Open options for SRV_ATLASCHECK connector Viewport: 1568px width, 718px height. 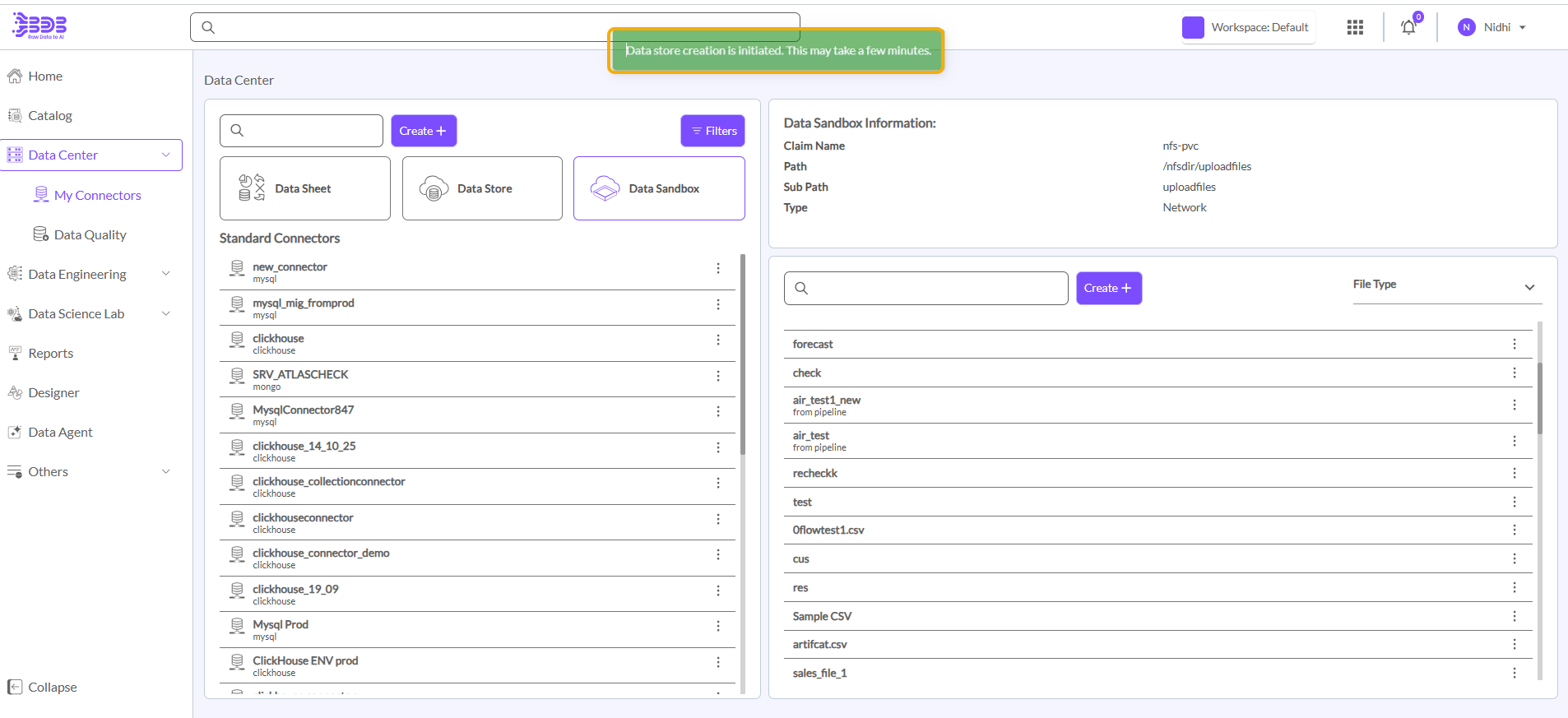[717, 376]
